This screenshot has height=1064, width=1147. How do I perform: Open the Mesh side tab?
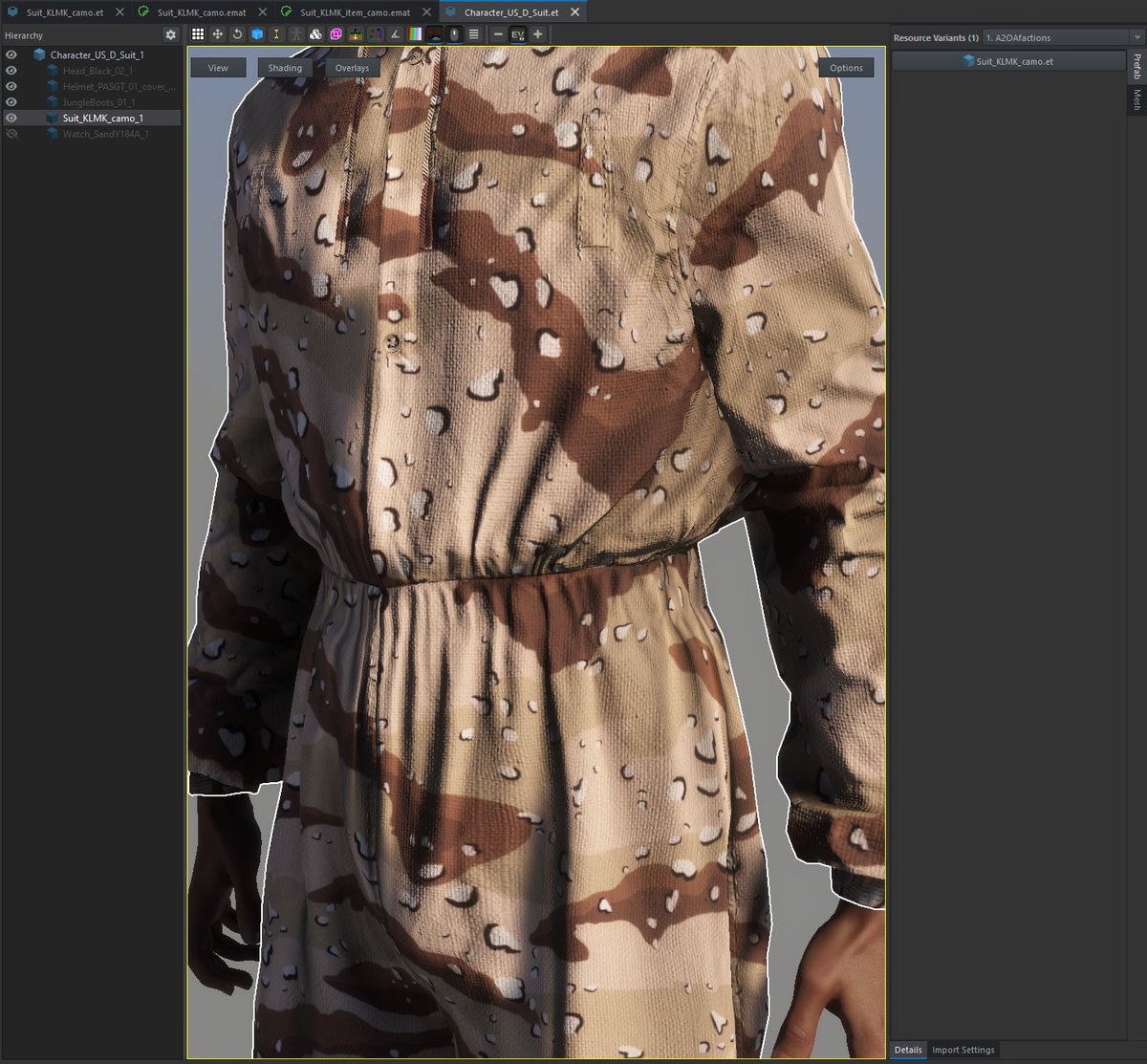click(1136, 99)
